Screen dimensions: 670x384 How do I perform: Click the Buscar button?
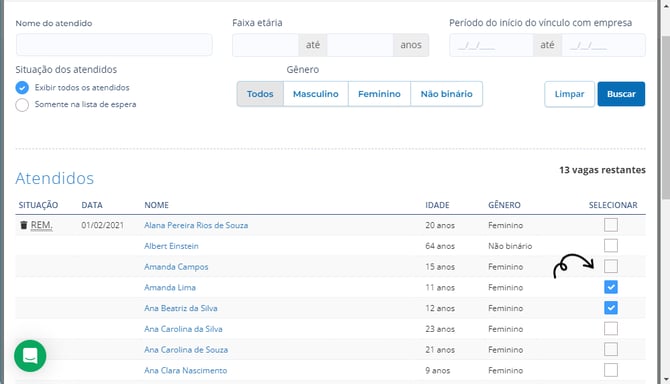point(621,94)
